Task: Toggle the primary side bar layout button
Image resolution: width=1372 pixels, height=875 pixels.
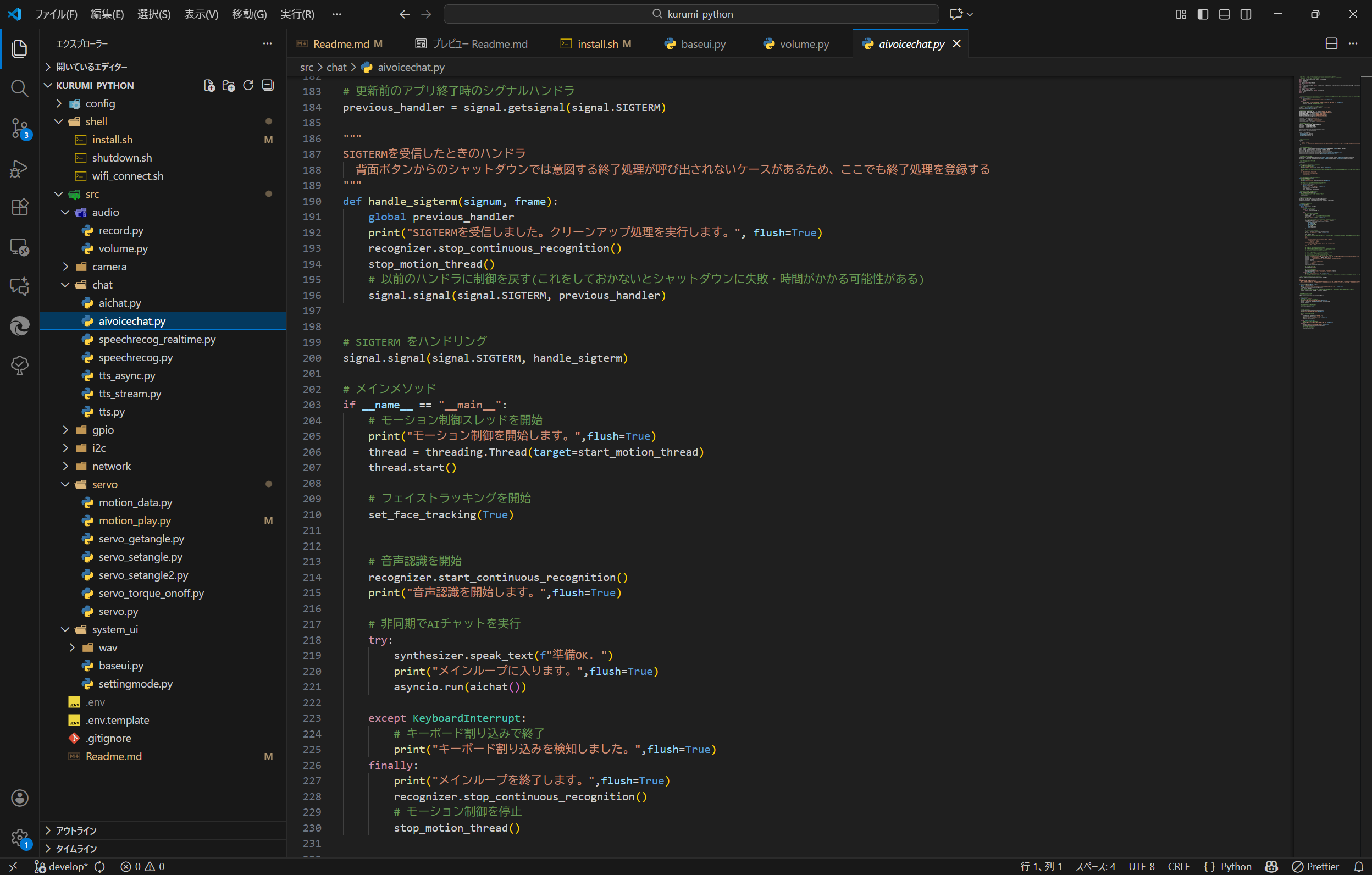Action: 1203,14
